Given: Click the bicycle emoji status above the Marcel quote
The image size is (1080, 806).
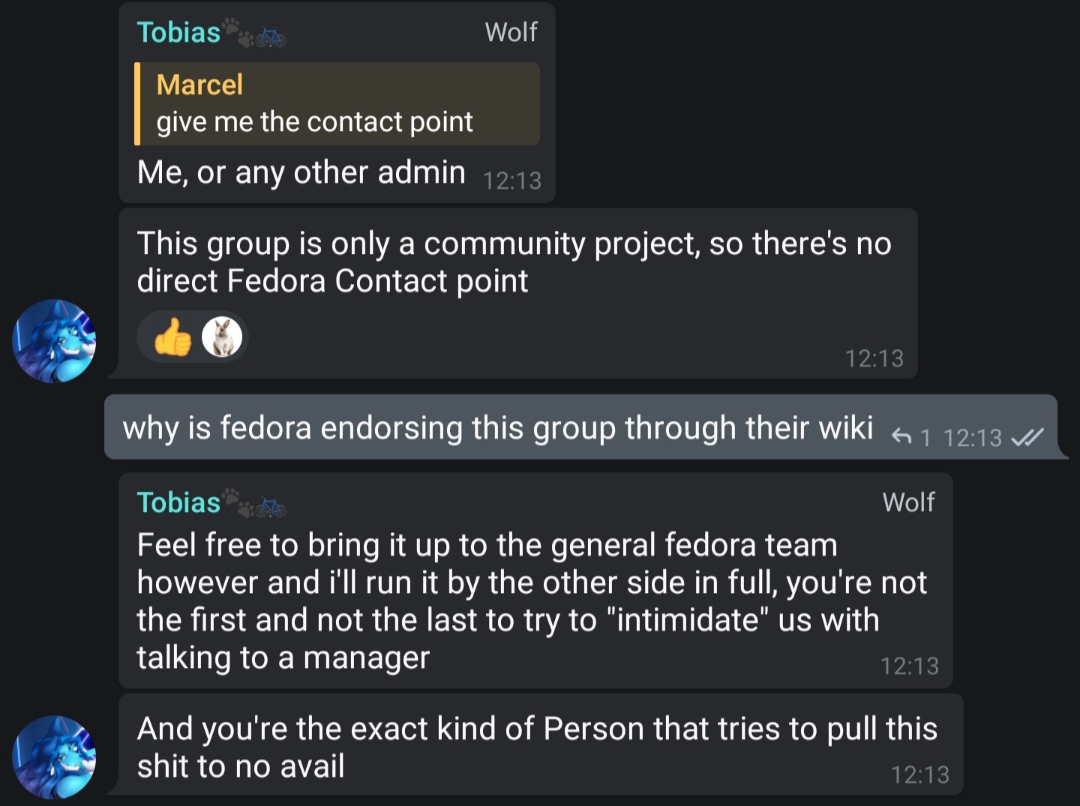Looking at the screenshot, I should pos(270,37).
